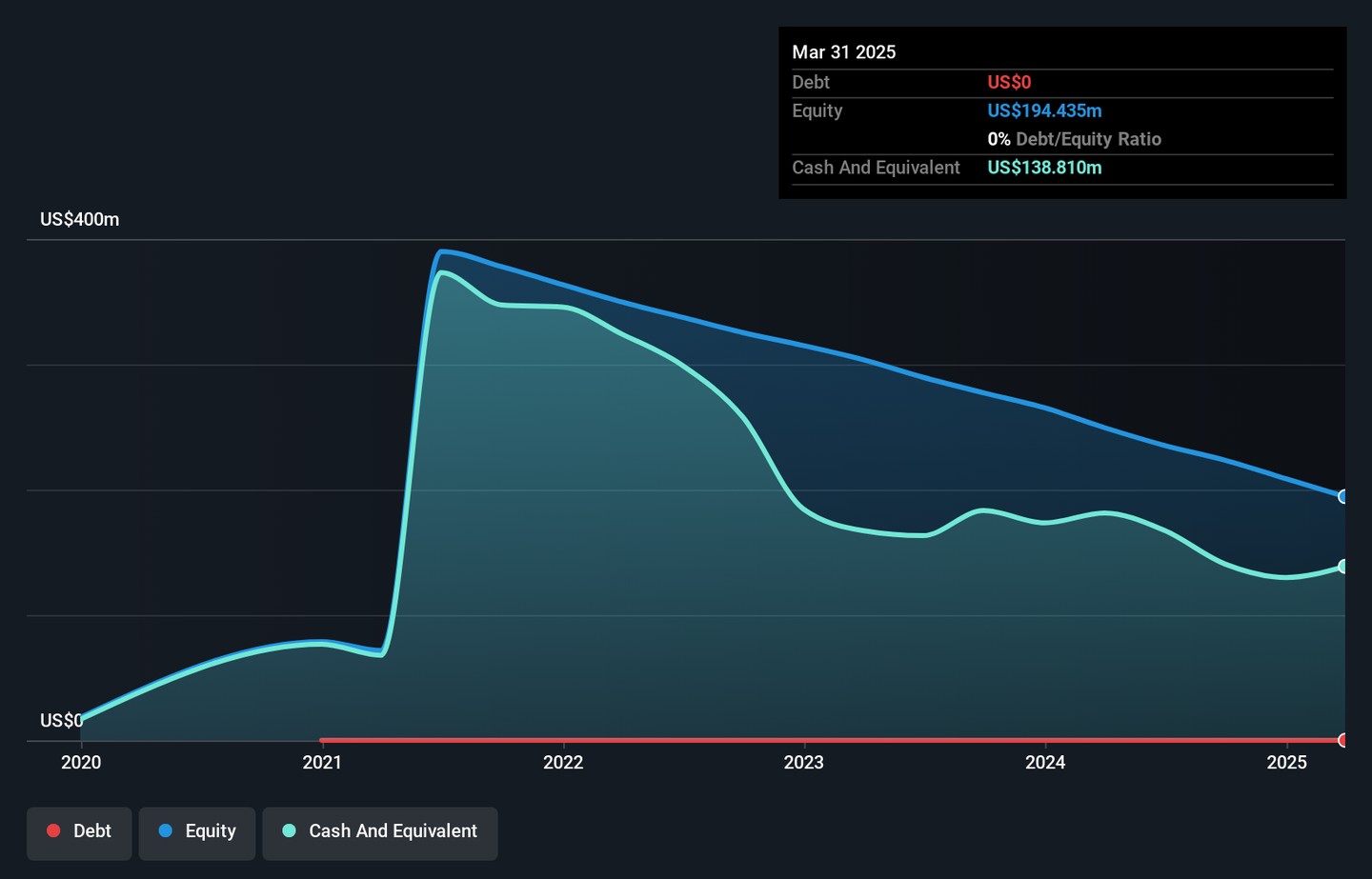Click the red US$0 Debt value
The image size is (1372, 879).
pos(1009,83)
